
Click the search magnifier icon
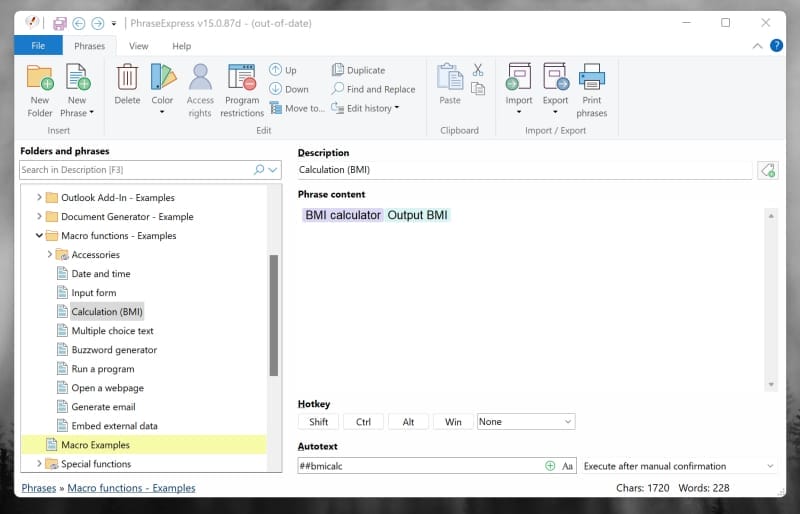coord(259,169)
